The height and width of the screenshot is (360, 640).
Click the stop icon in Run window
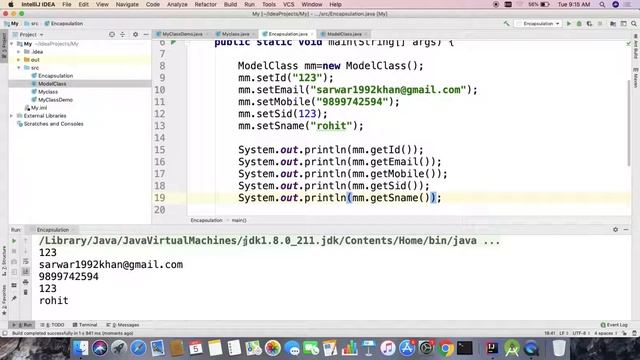click(x=14, y=251)
